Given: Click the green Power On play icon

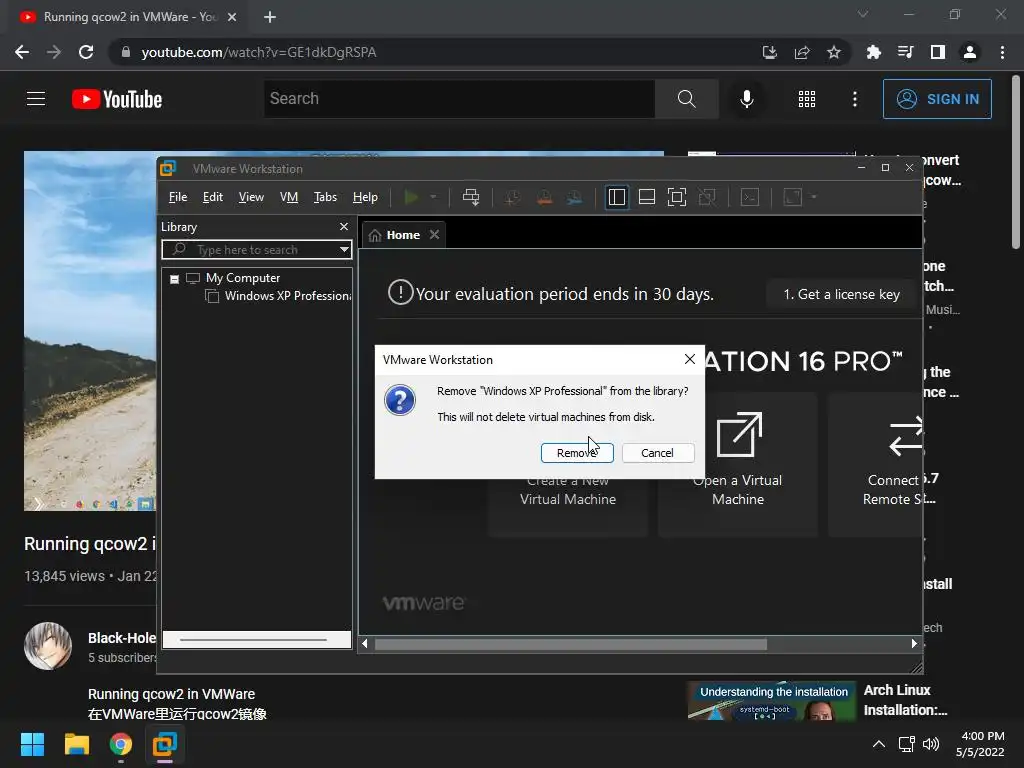Looking at the screenshot, I should (x=411, y=197).
